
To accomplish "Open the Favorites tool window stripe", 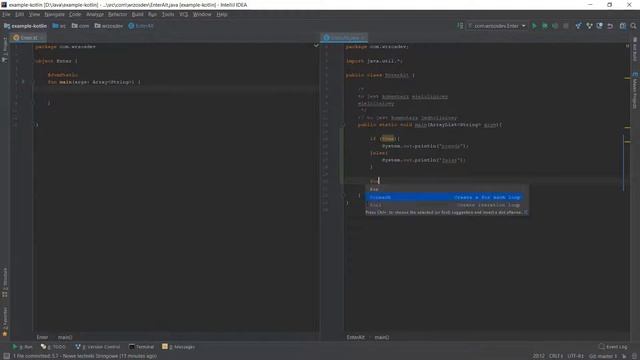I will pos(4,322).
